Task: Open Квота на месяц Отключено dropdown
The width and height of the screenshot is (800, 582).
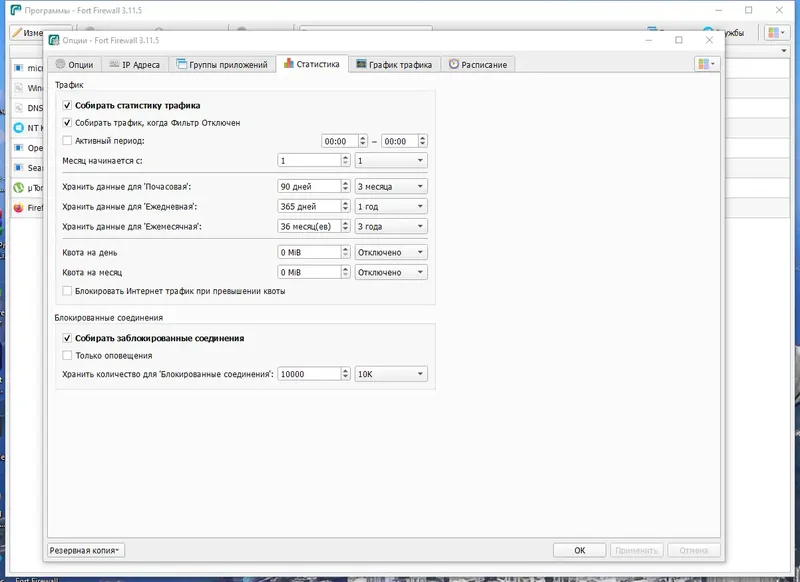Action: coord(391,272)
